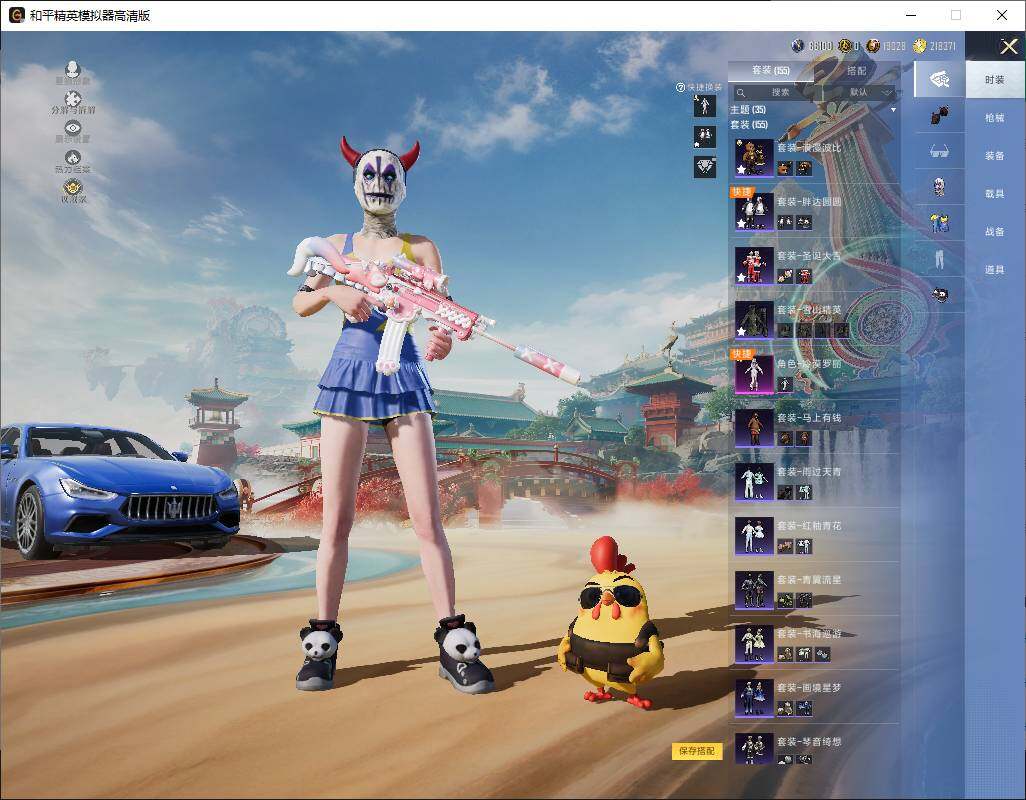Screen dimensions: 1026x800
Task: Select the mask/headwear category icon
Action: point(939,80)
